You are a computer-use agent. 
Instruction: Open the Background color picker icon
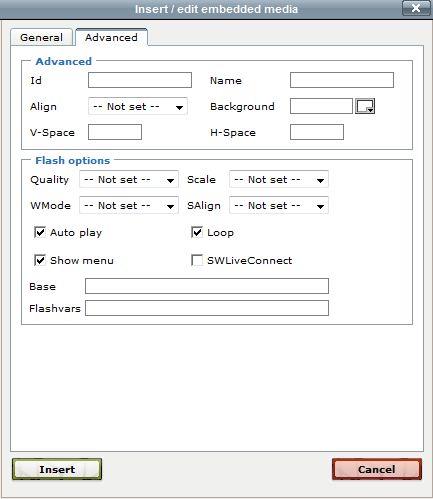click(365, 106)
